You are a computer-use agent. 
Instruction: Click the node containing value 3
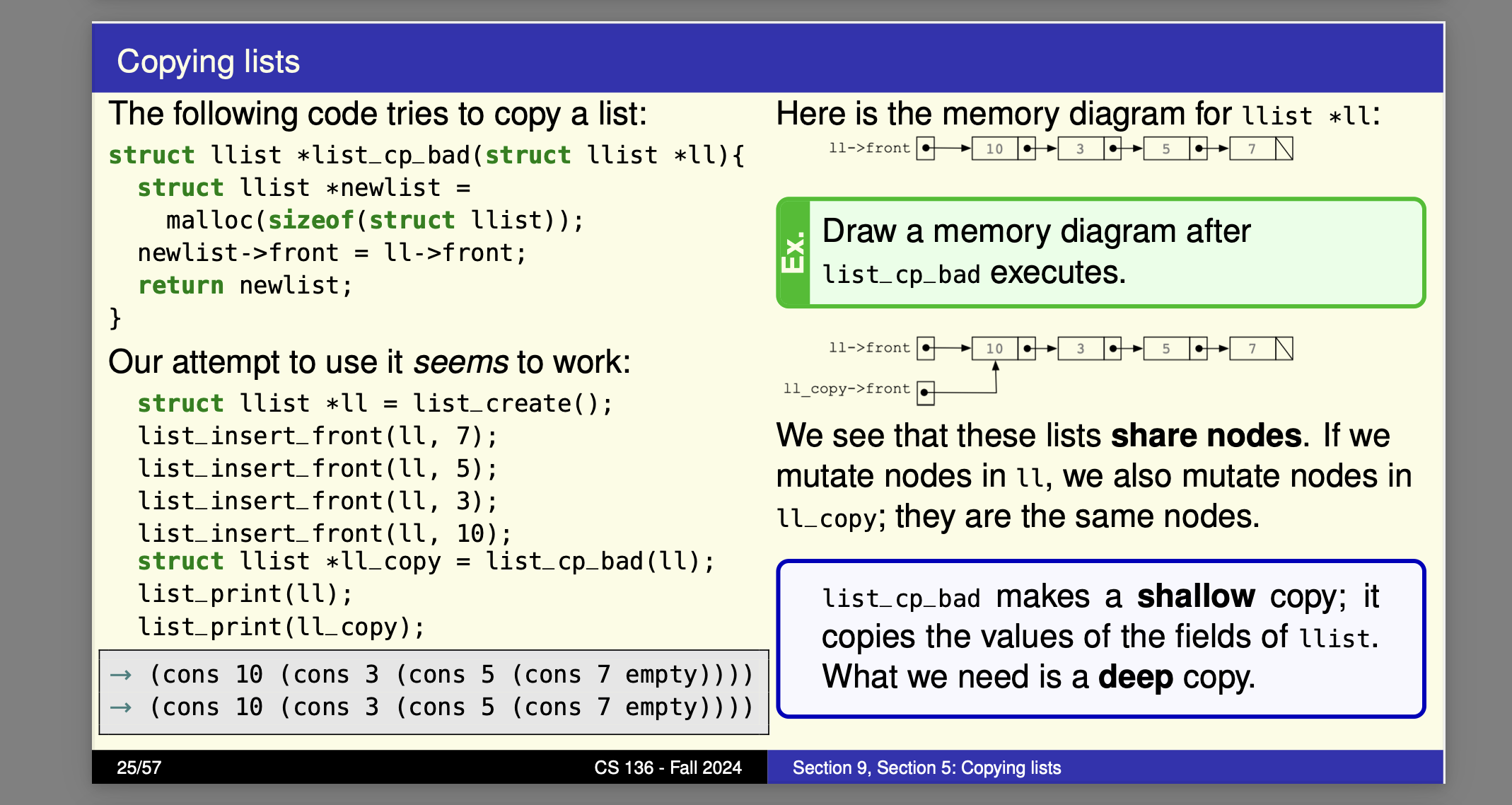pos(1081,149)
